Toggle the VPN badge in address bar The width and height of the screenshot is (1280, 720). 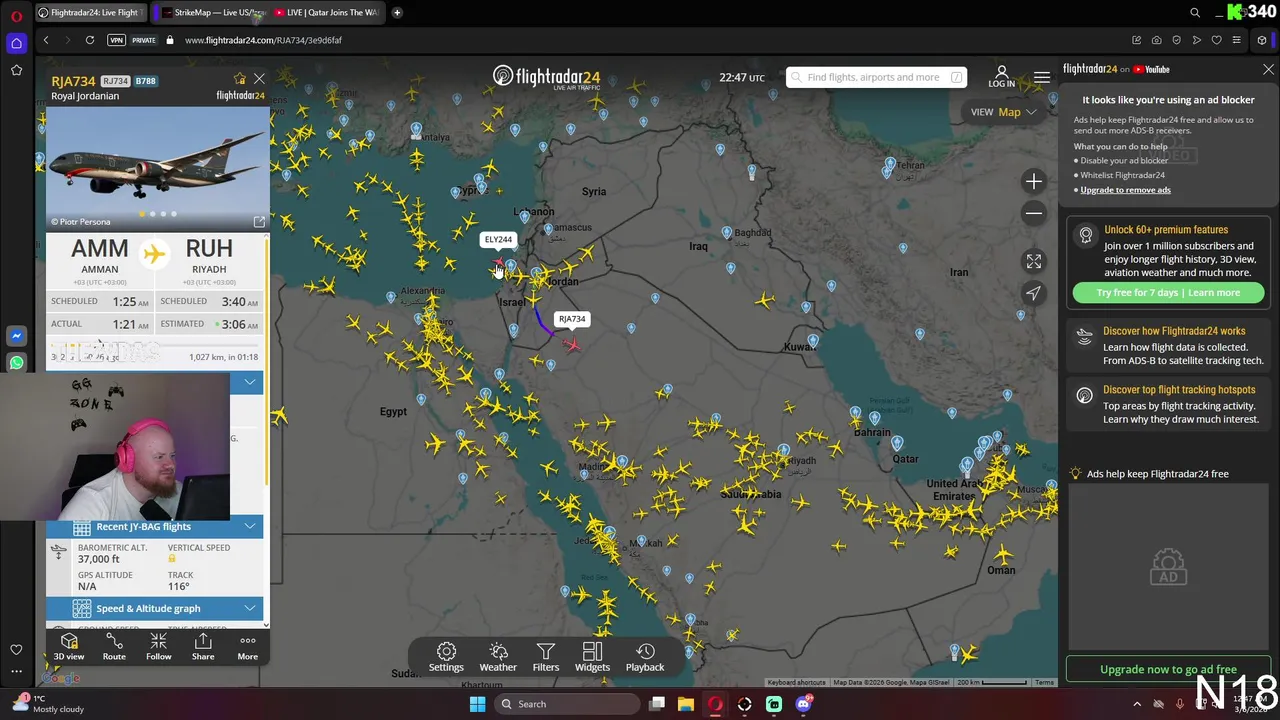click(116, 40)
